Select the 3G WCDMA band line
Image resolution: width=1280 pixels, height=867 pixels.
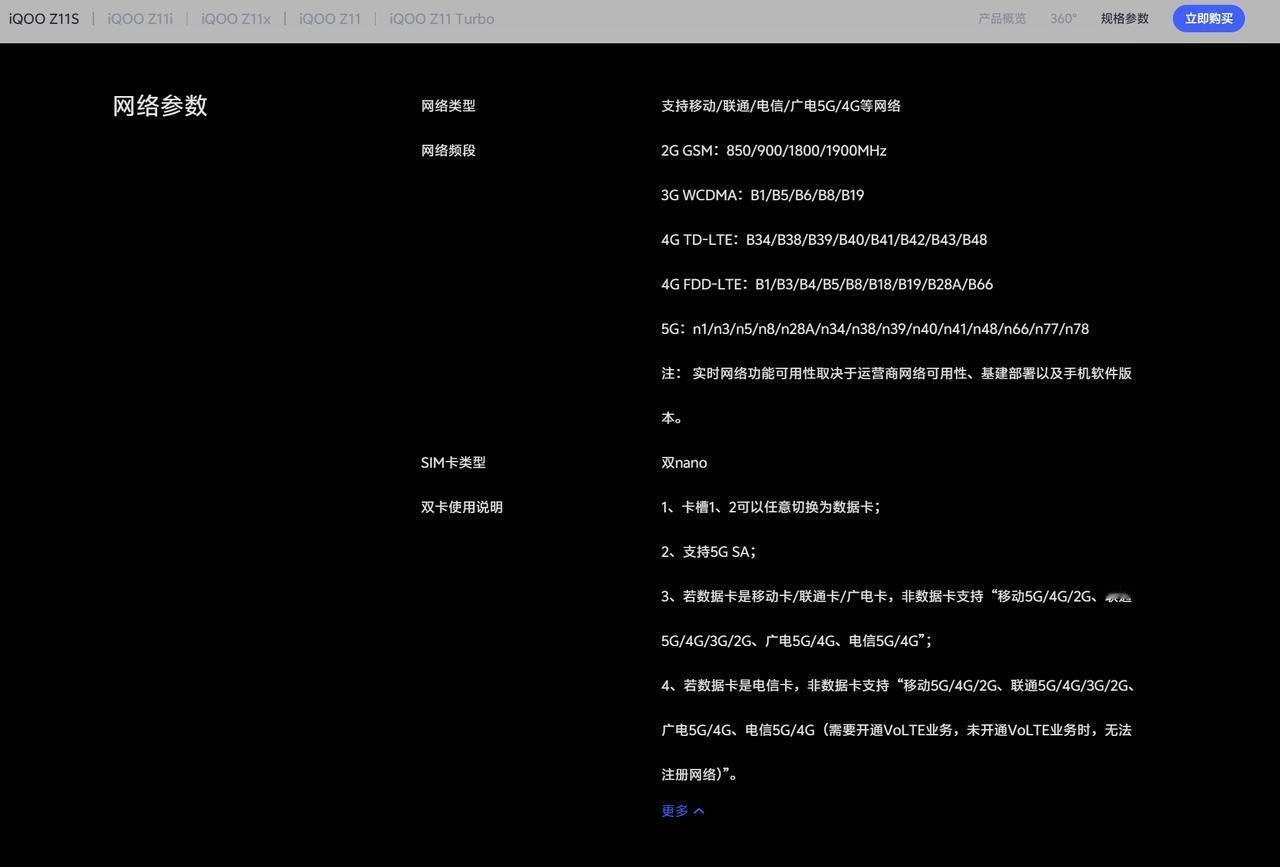(763, 195)
